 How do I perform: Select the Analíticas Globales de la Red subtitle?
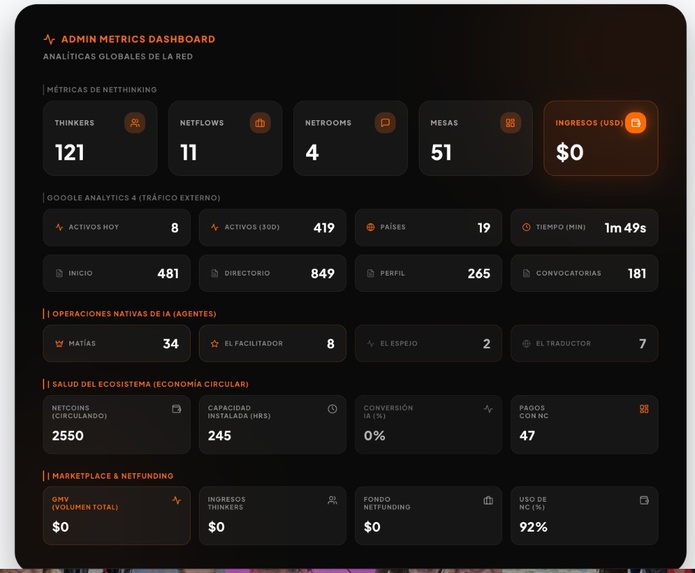[118, 57]
